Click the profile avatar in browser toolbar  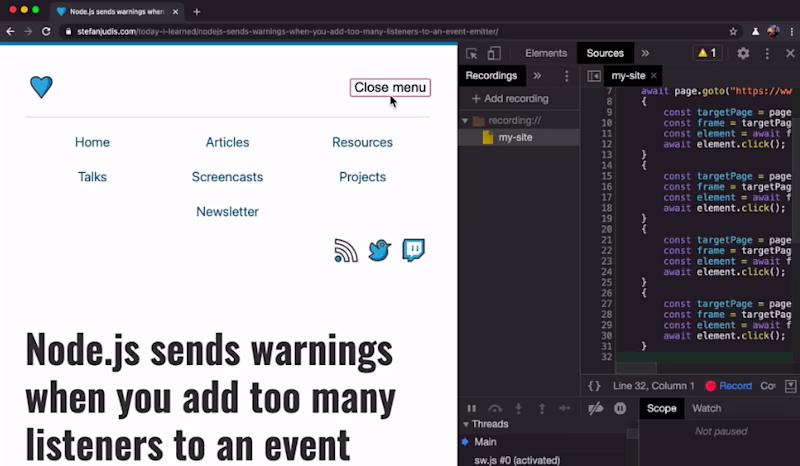(773, 32)
